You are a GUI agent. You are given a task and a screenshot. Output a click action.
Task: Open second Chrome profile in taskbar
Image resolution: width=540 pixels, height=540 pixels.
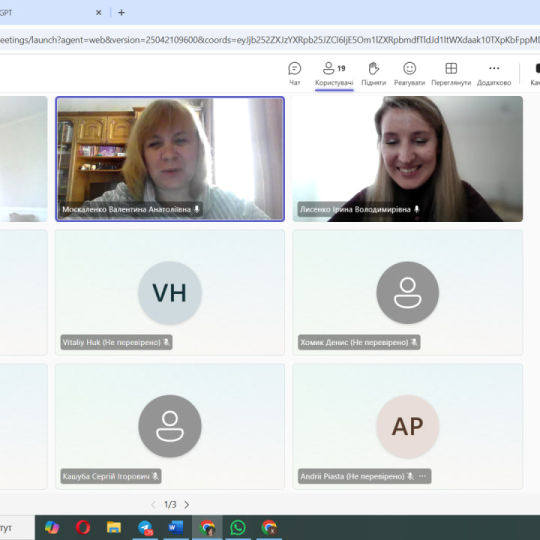[x=269, y=527]
